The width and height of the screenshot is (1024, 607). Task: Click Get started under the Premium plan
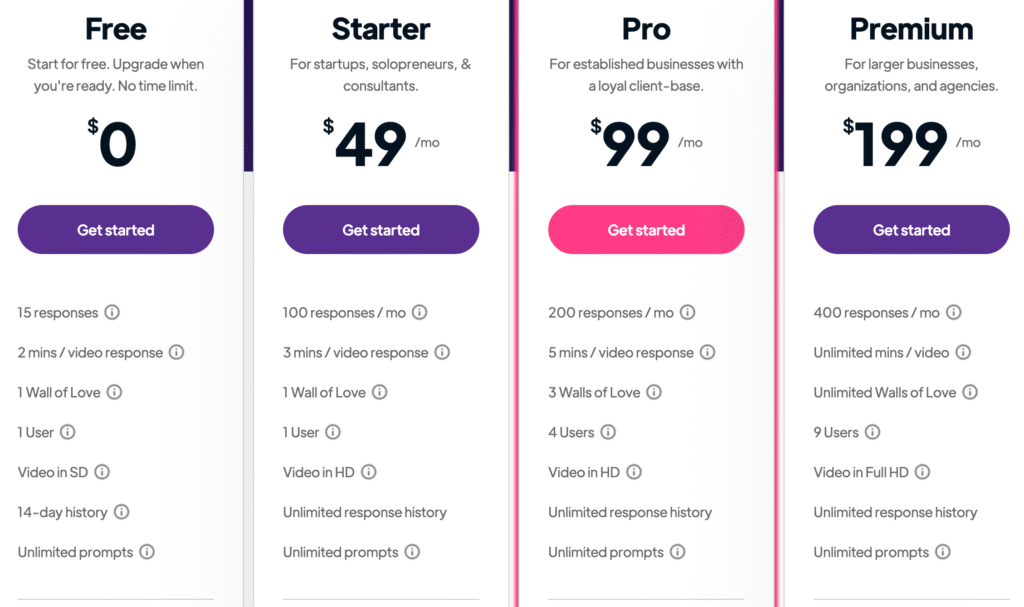pyautogui.click(x=911, y=229)
